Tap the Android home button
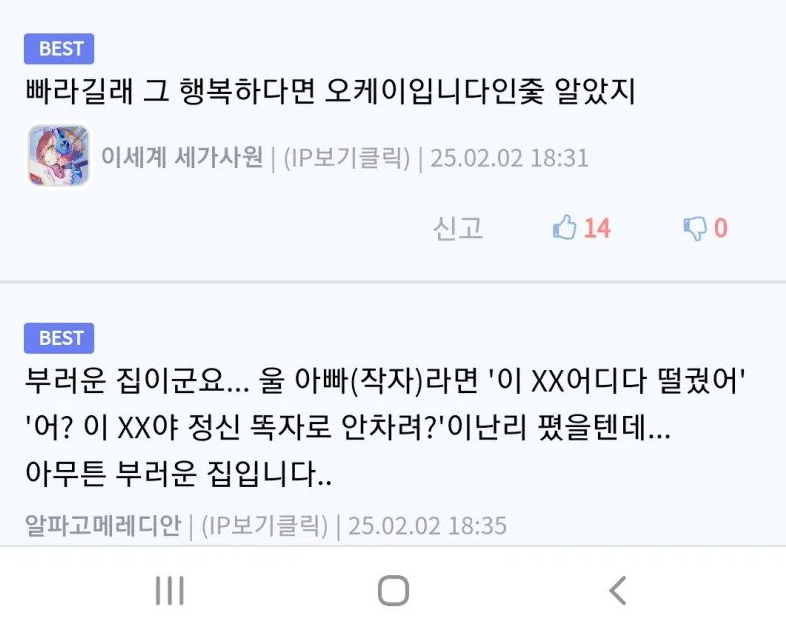Viewport: 786px width, 620px height. pyautogui.click(x=394, y=590)
